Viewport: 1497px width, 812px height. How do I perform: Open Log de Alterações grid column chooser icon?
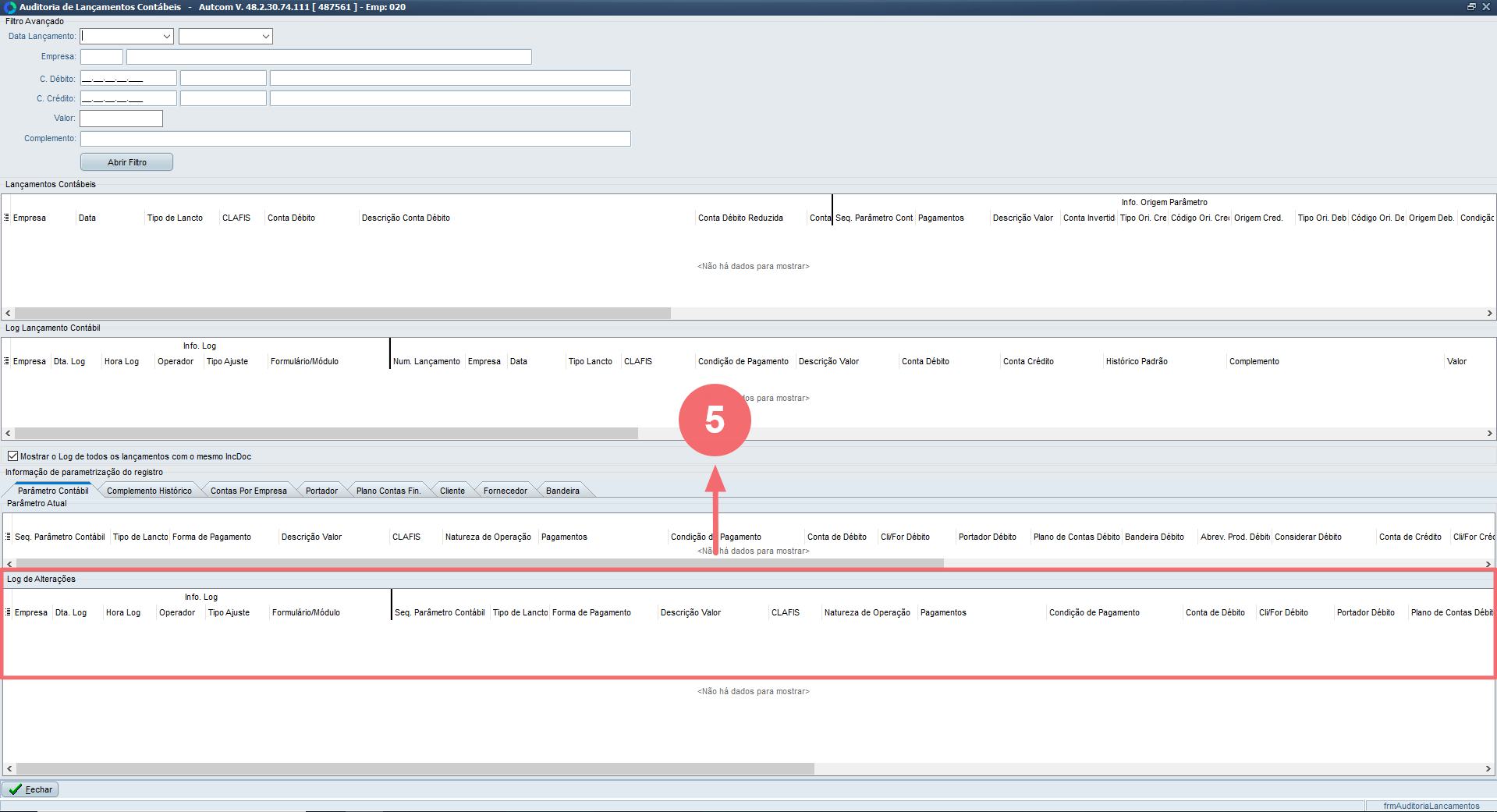[9, 612]
